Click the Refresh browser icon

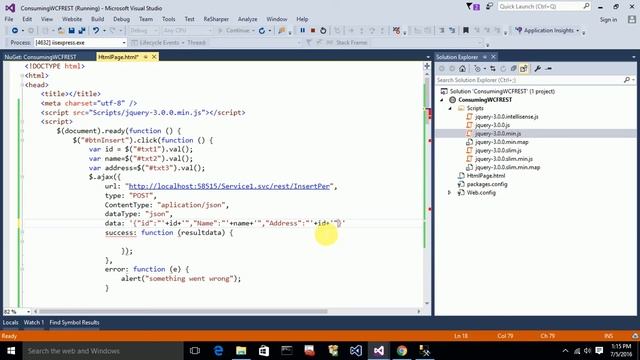coord(262,31)
